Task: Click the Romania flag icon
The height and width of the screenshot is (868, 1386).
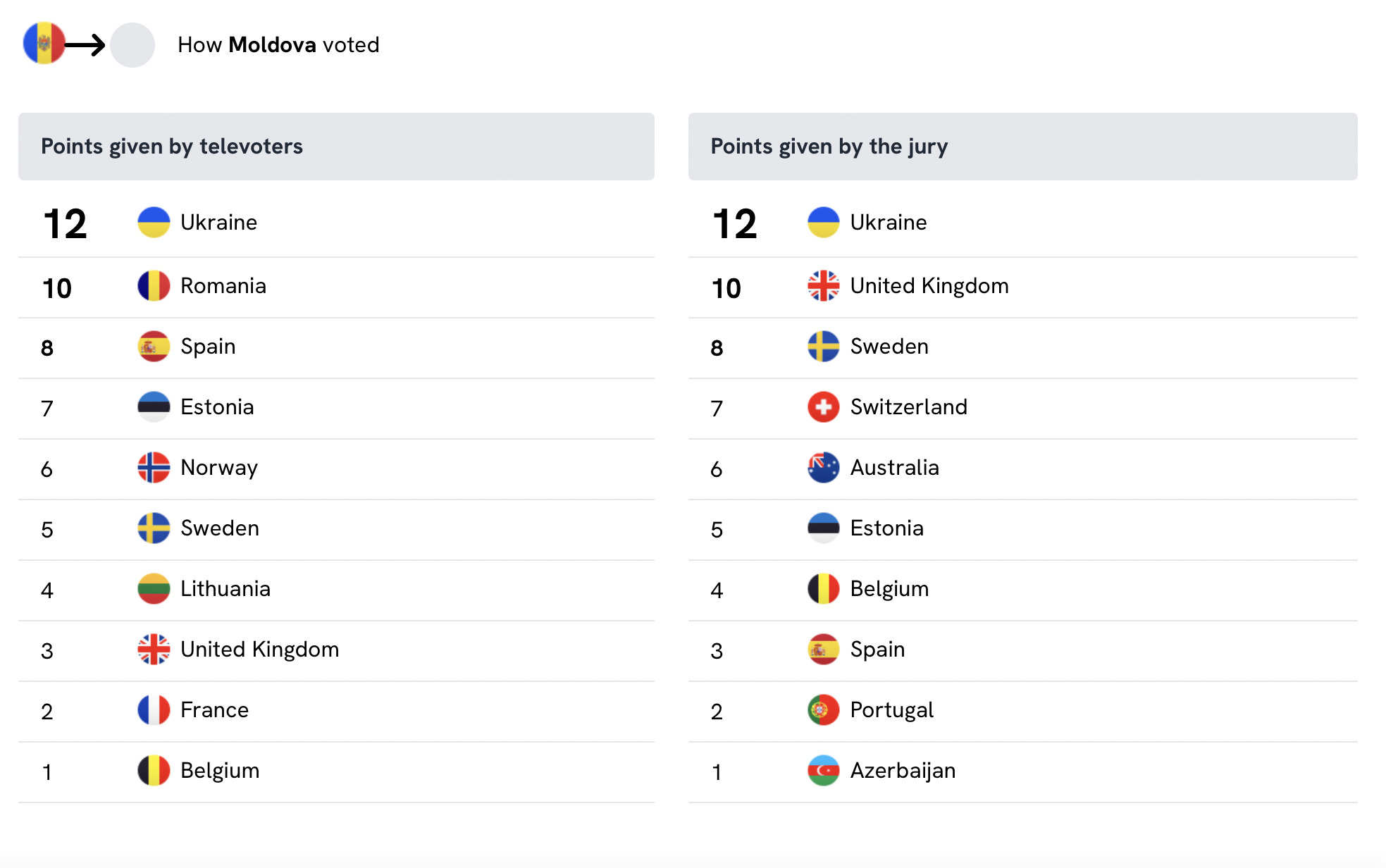Action: pos(154,286)
